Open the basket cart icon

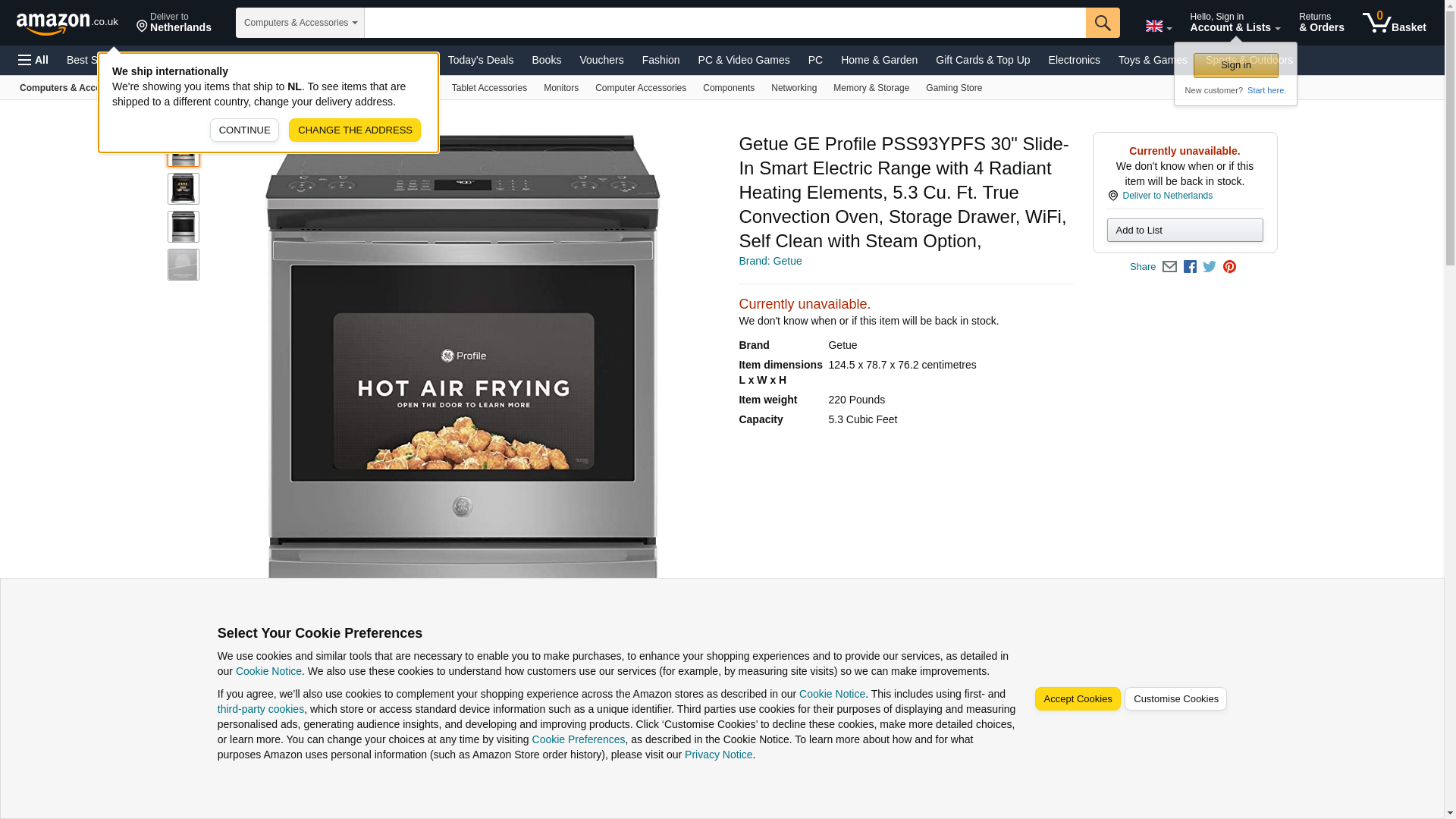pos(1394,23)
